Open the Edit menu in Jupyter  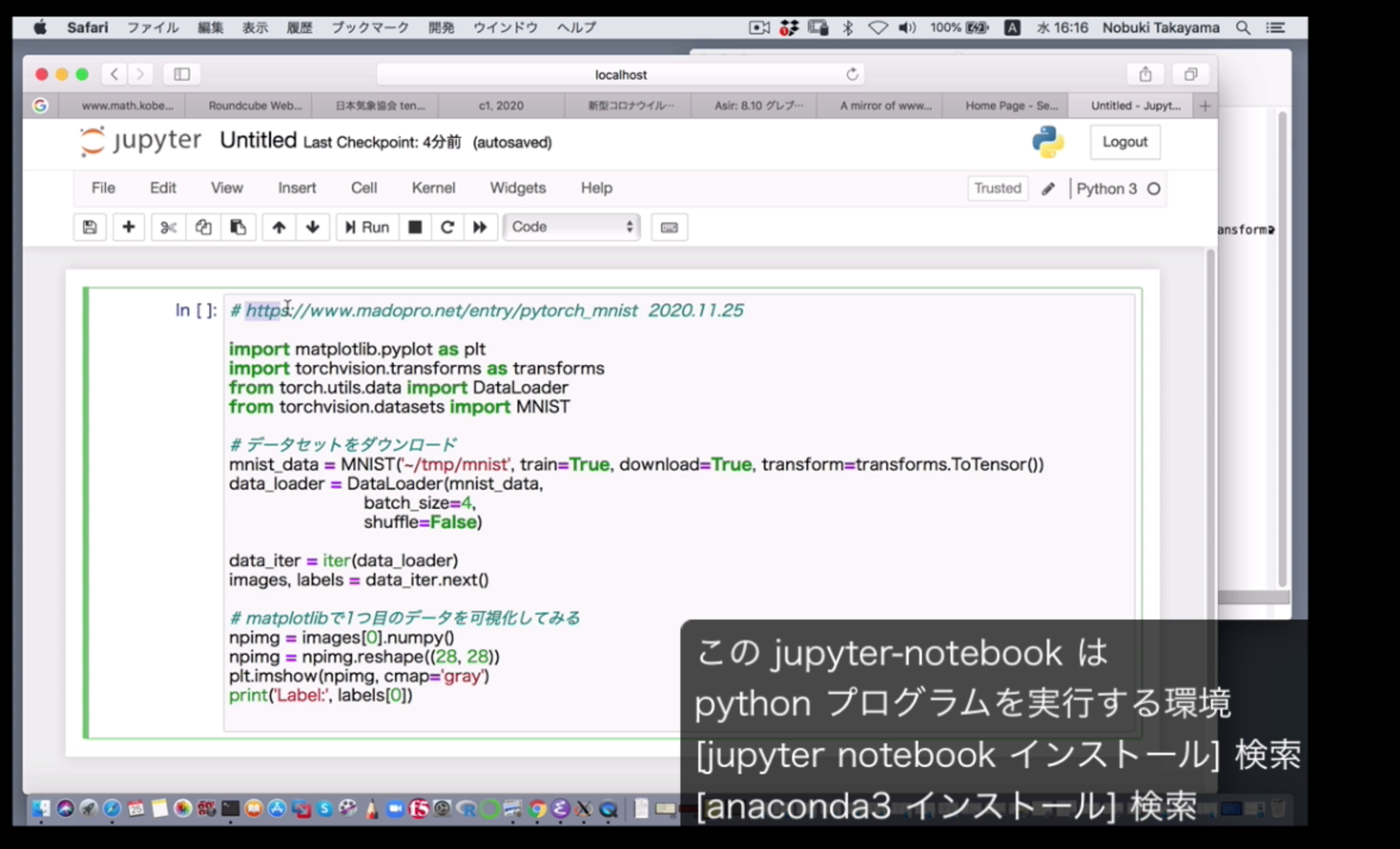[163, 188]
